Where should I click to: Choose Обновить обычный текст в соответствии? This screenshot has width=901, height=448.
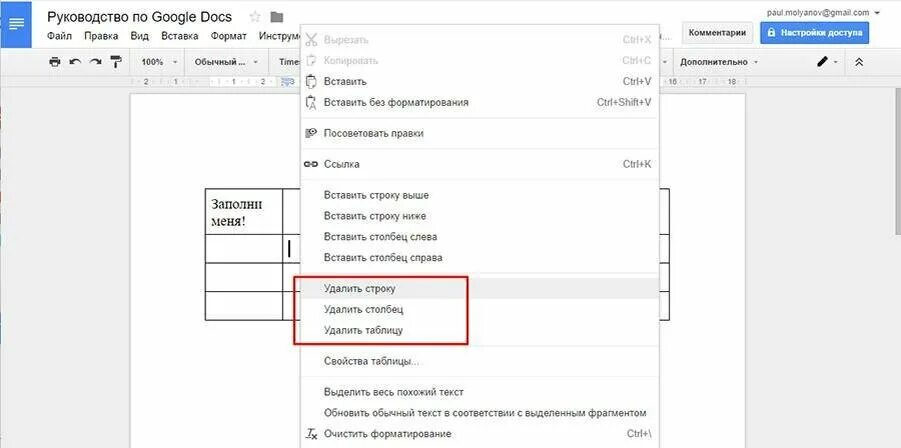click(479, 413)
